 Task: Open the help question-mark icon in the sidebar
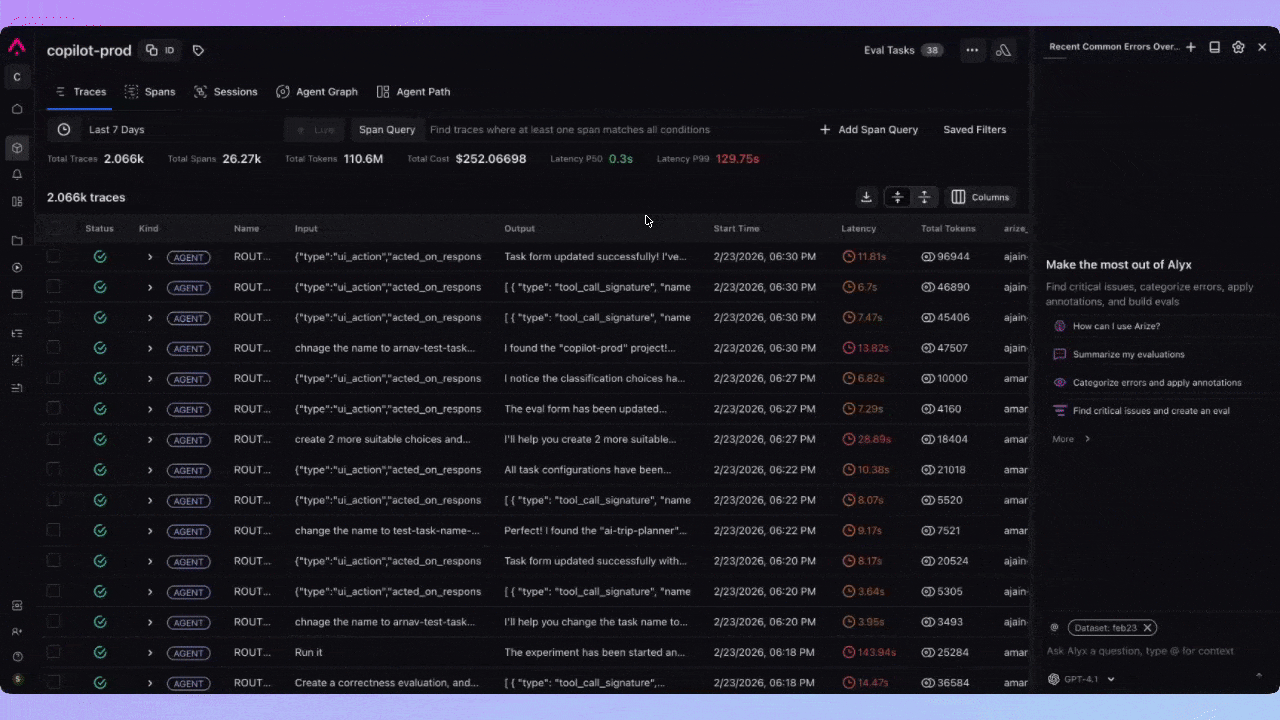(17, 657)
